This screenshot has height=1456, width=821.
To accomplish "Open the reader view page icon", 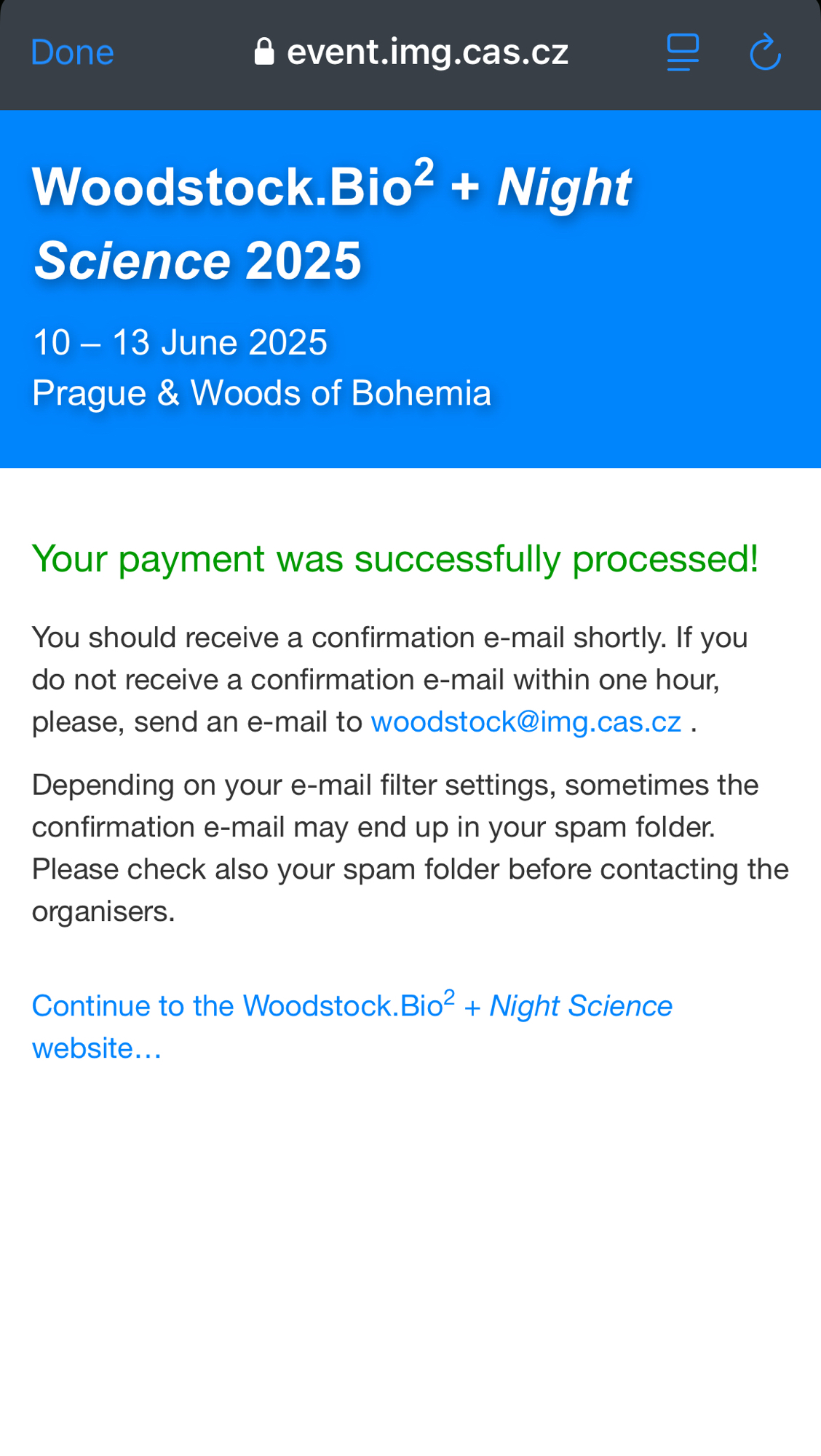I will pos(683,52).
